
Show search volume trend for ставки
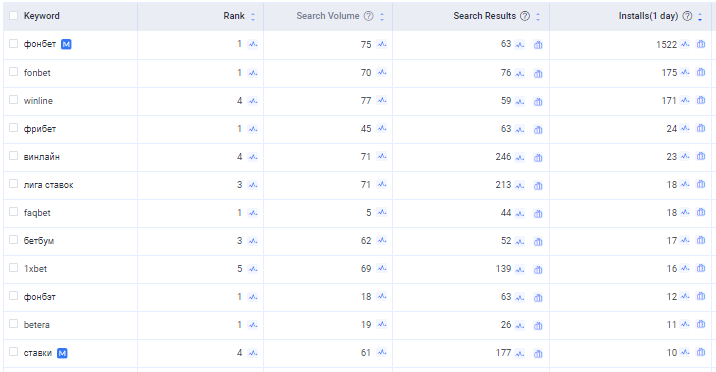click(382, 353)
